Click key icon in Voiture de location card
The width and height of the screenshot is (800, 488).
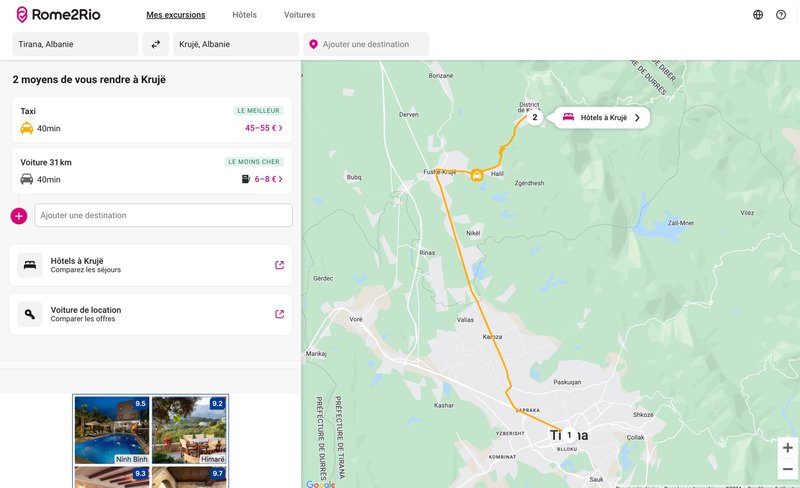click(x=30, y=314)
